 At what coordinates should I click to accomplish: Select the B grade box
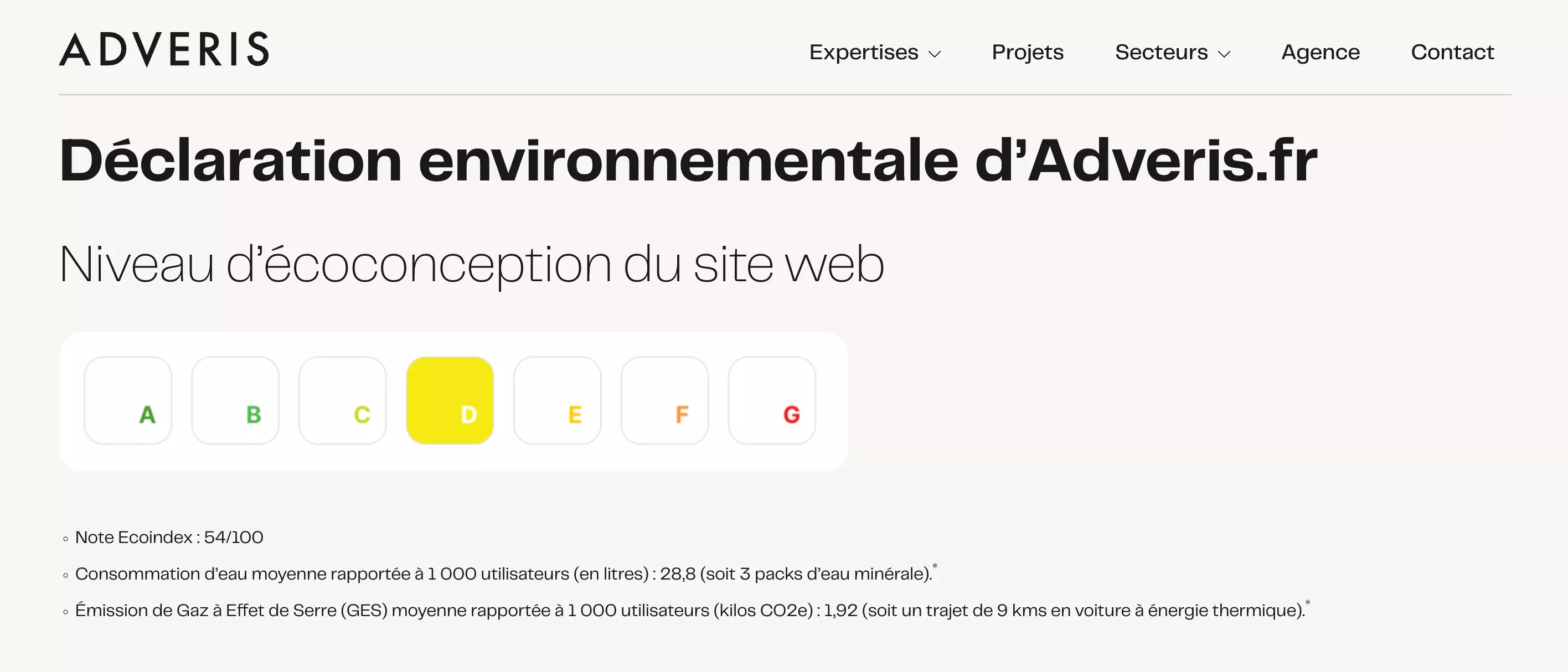(x=235, y=401)
